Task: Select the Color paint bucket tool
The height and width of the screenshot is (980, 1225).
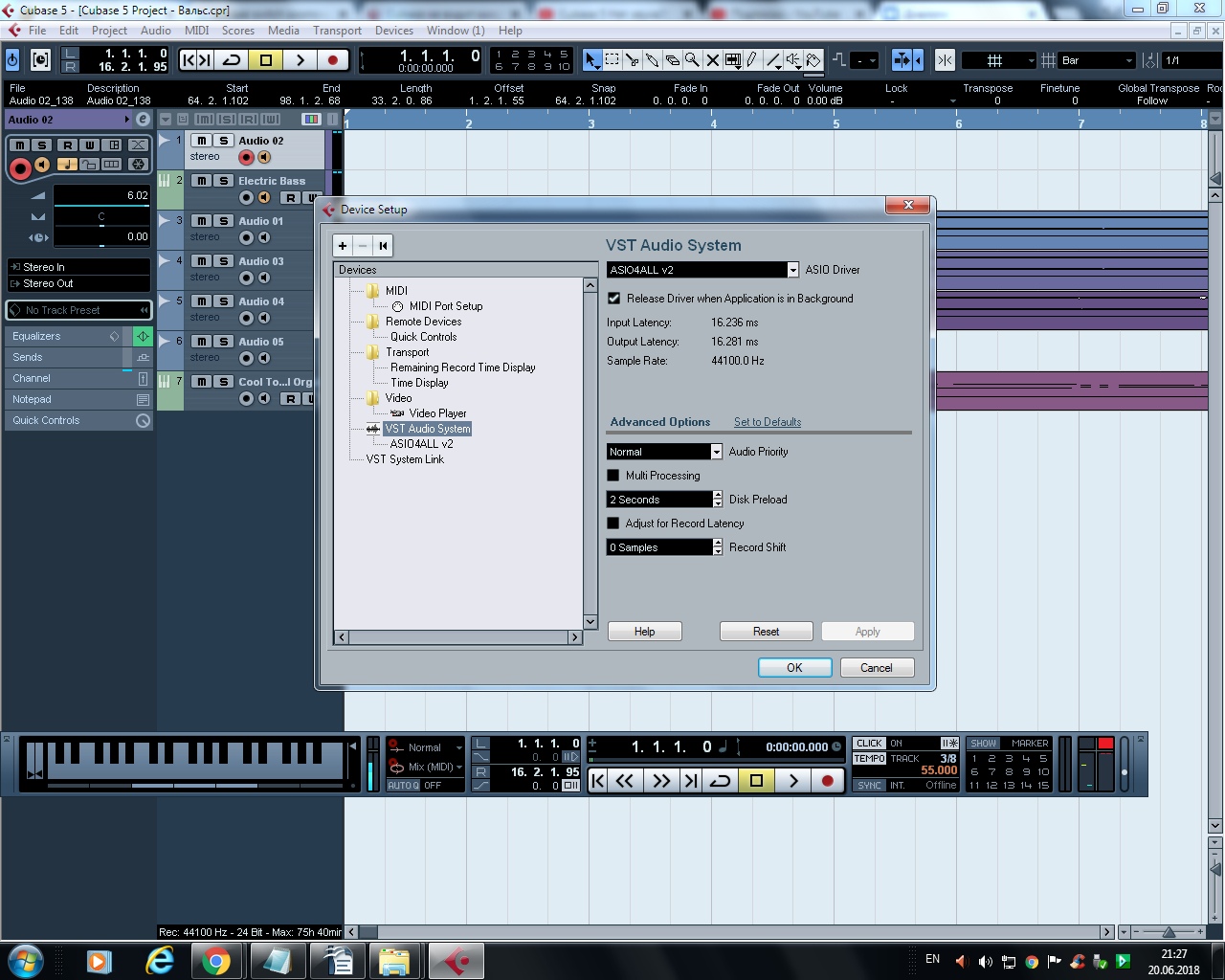Action: [x=813, y=59]
